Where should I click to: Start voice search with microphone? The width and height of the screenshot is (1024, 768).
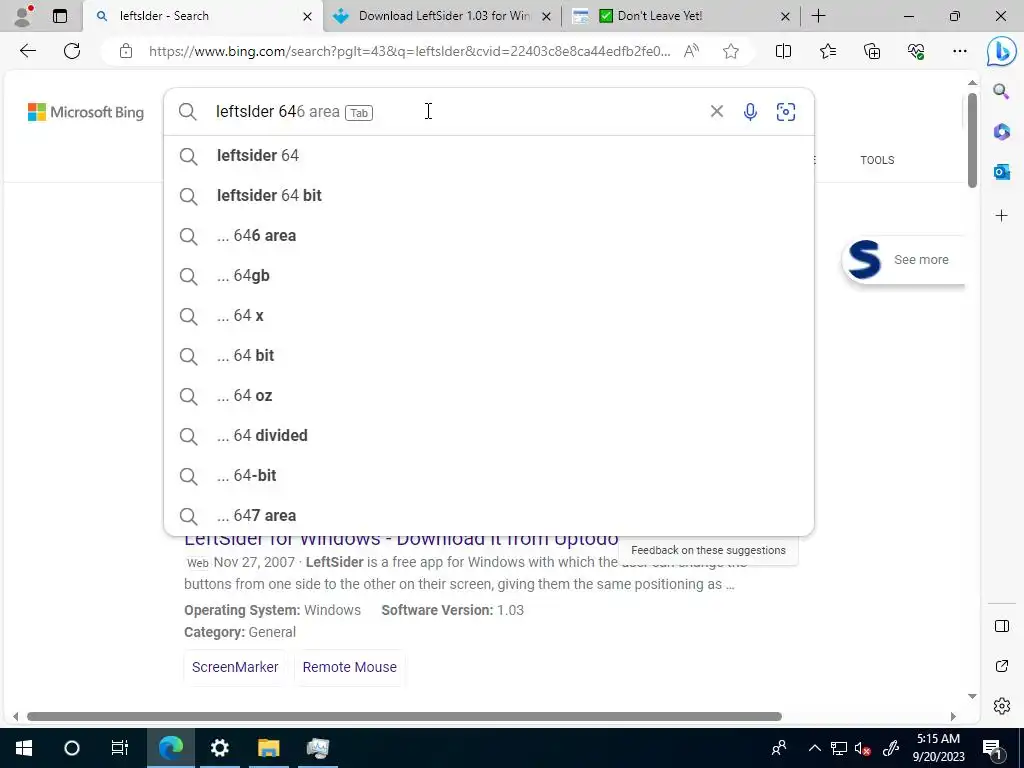(x=750, y=112)
